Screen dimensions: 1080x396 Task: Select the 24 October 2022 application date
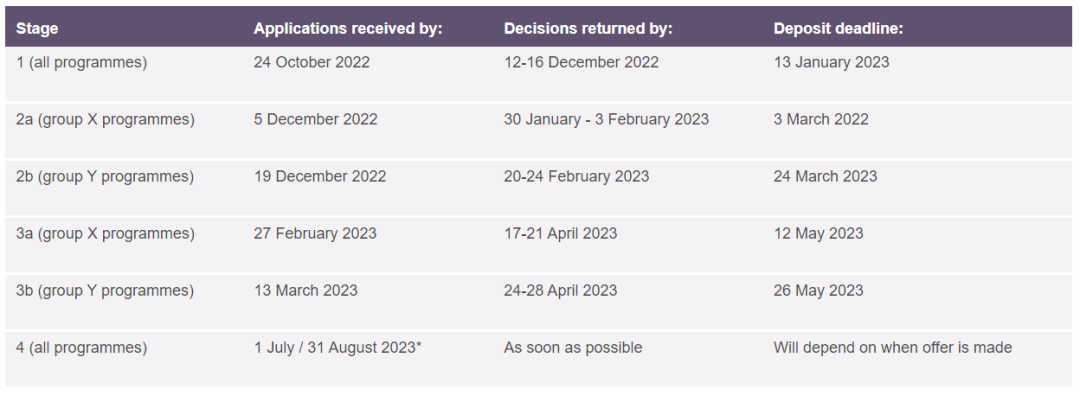click(311, 63)
